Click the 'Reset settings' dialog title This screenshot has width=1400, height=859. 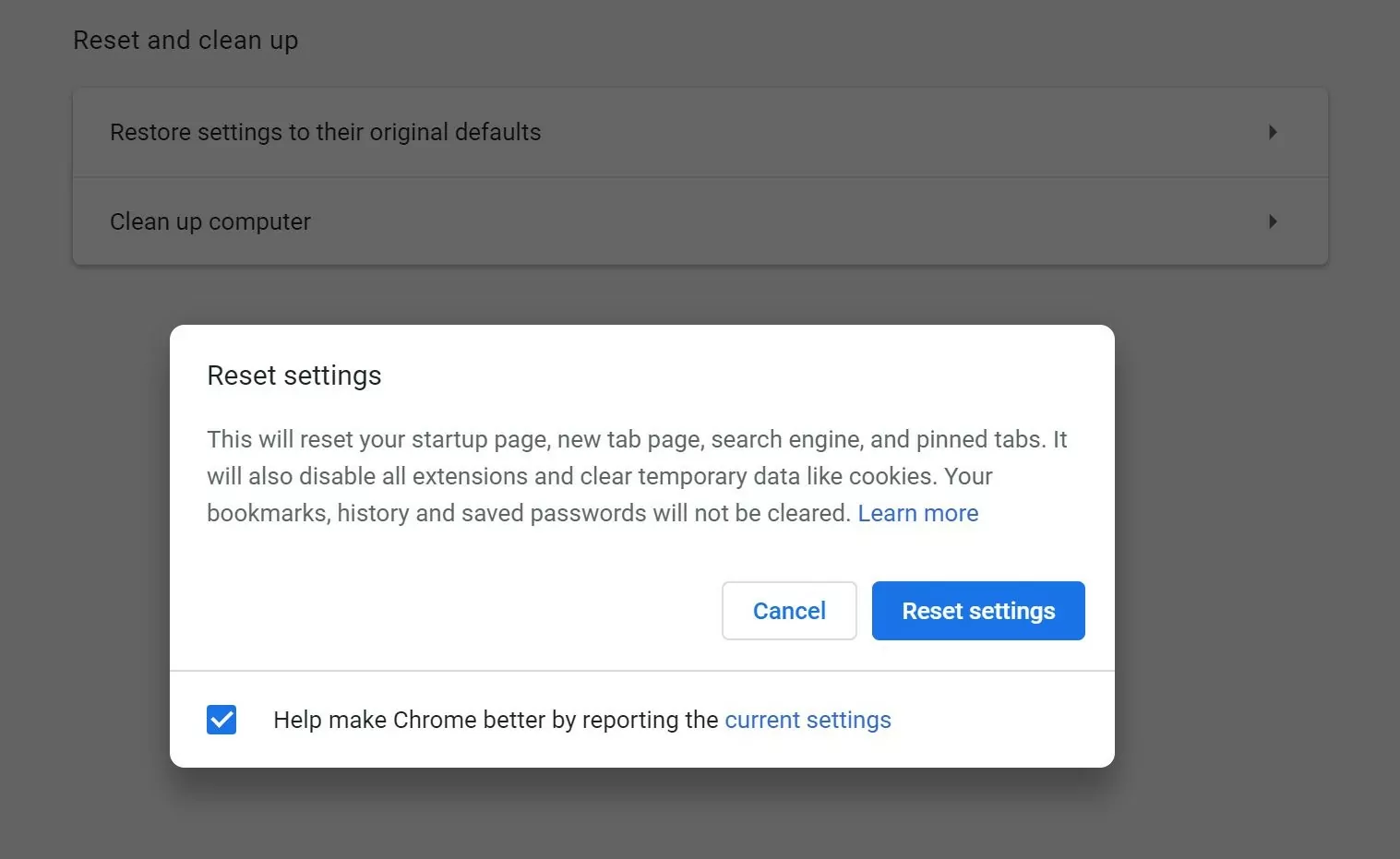coord(293,376)
